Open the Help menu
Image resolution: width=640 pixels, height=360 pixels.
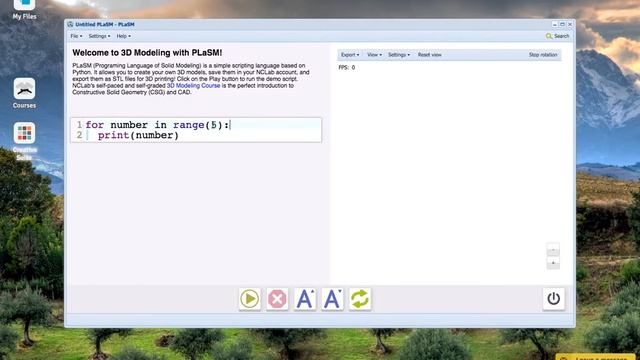(124, 36)
